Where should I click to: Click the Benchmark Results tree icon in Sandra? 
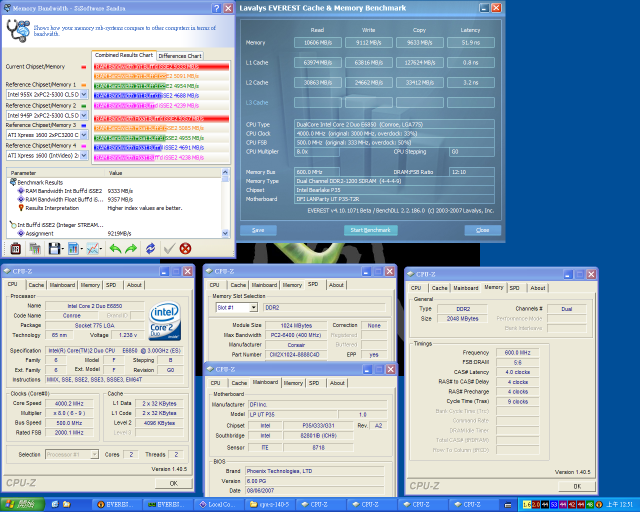tap(13, 182)
